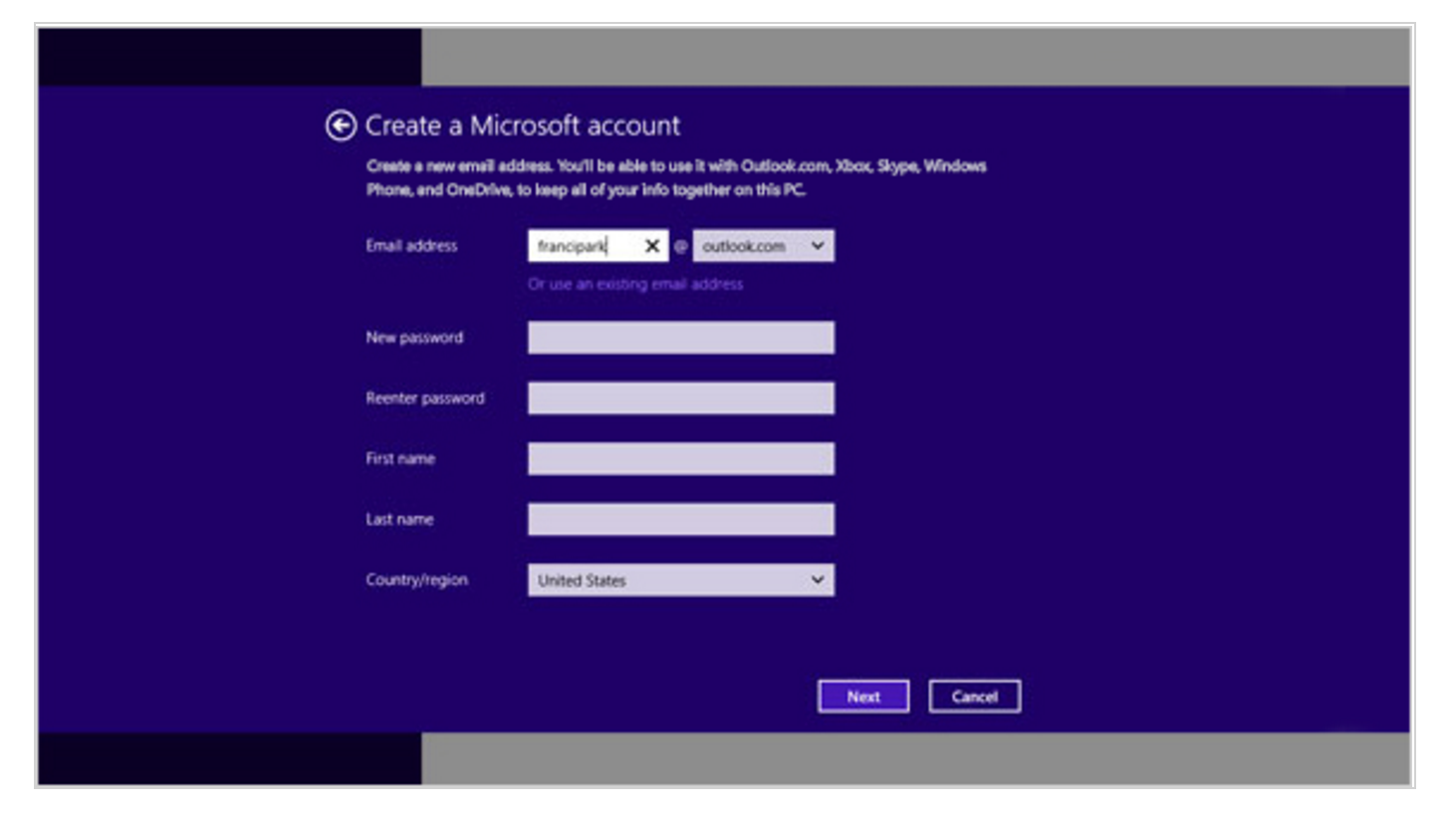Dismiss the form with the Cancel button

[x=975, y=696]
